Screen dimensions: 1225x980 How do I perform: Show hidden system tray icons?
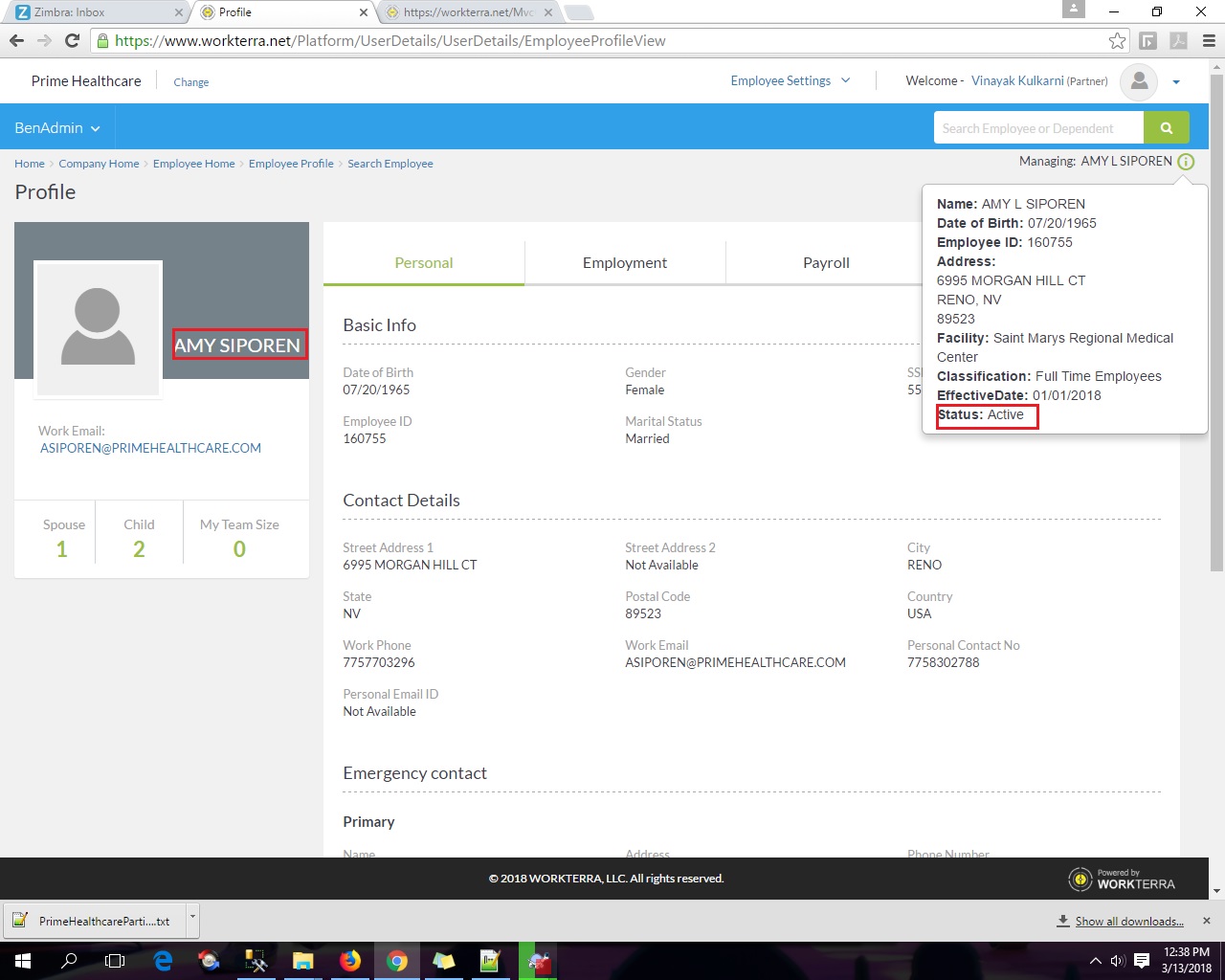coord(1095,961)
